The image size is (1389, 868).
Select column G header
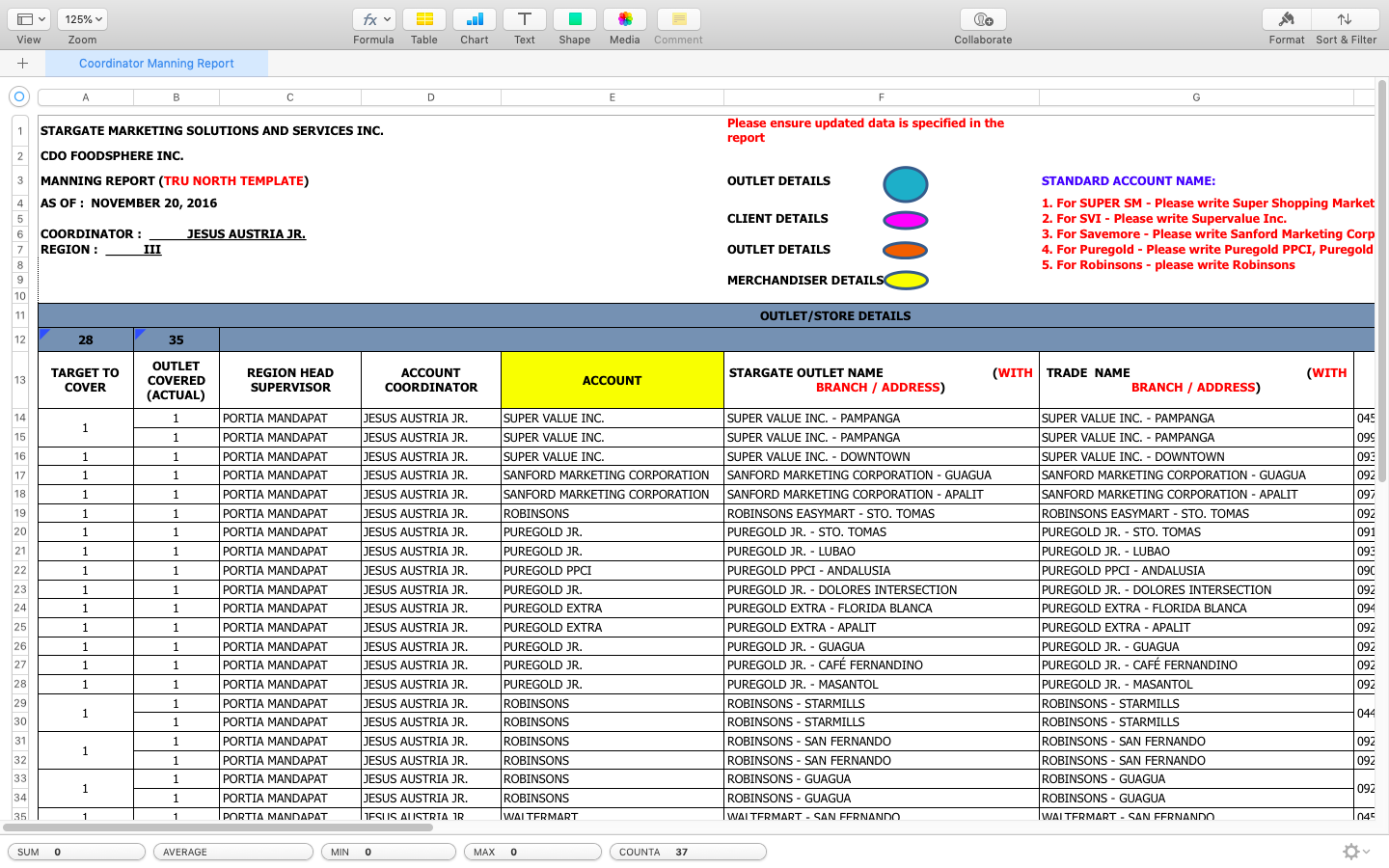1196,97
